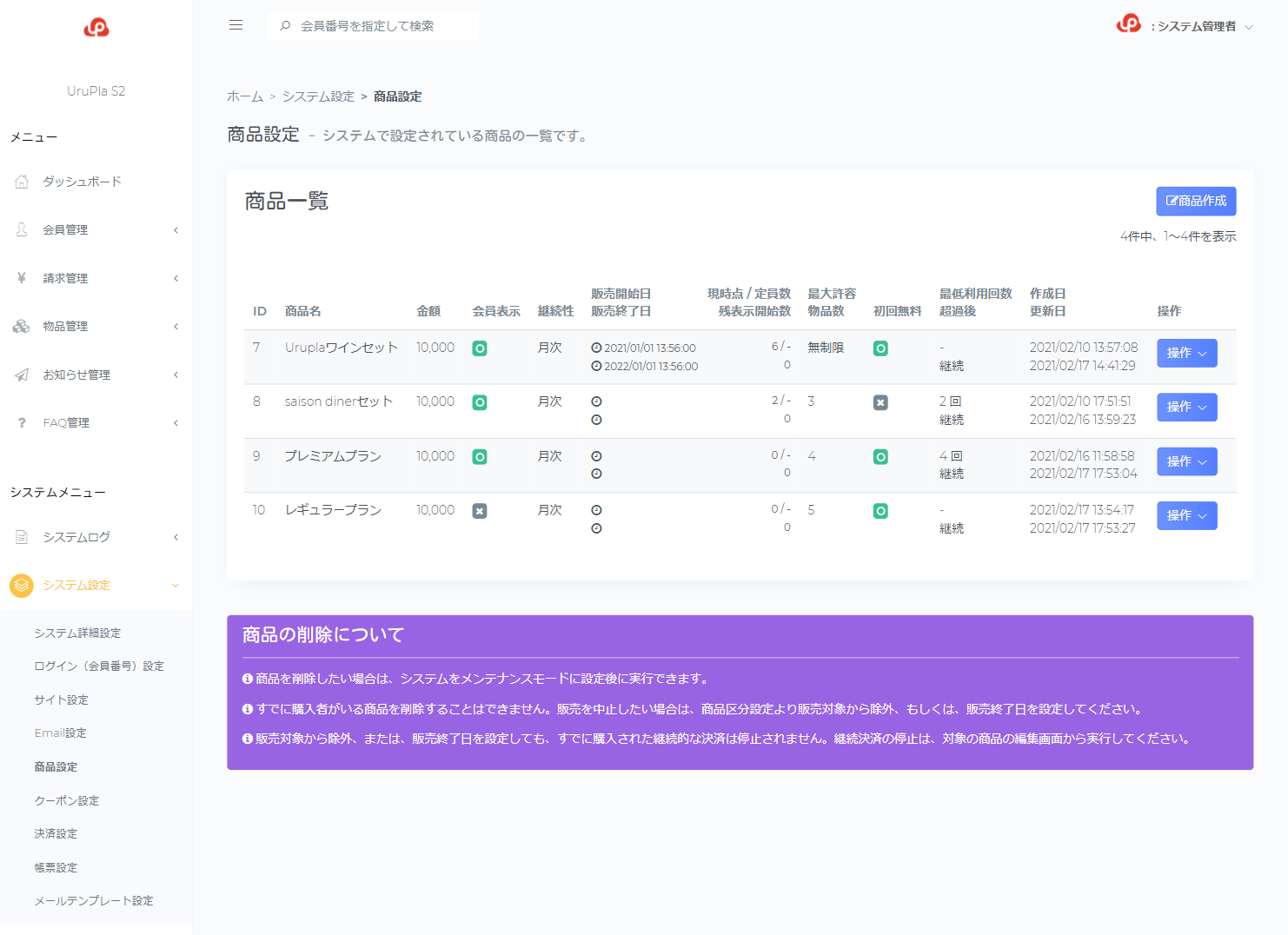
Task: Click the header logo beside システム管理者
Action: tap(1128, 23)
